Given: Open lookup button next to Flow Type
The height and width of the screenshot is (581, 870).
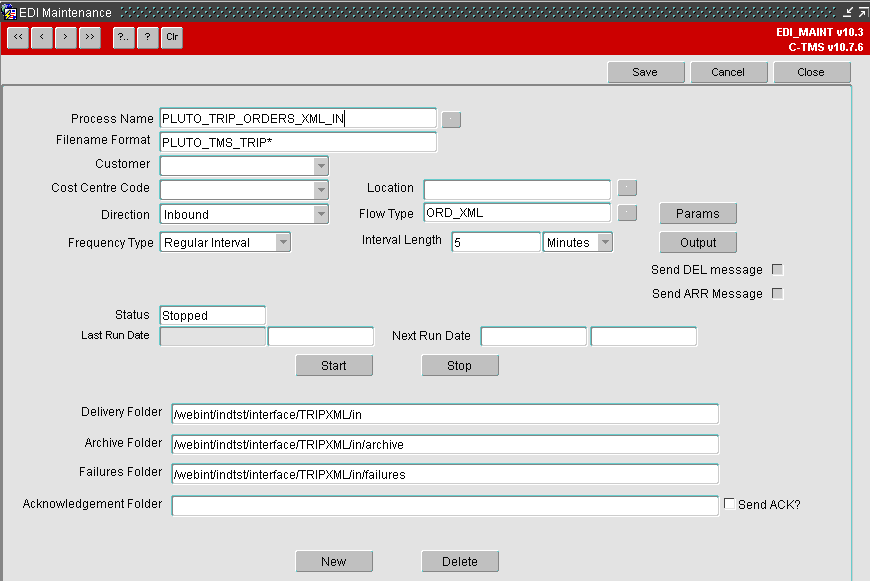Looking at the screenshot, I should coord(627,213).
